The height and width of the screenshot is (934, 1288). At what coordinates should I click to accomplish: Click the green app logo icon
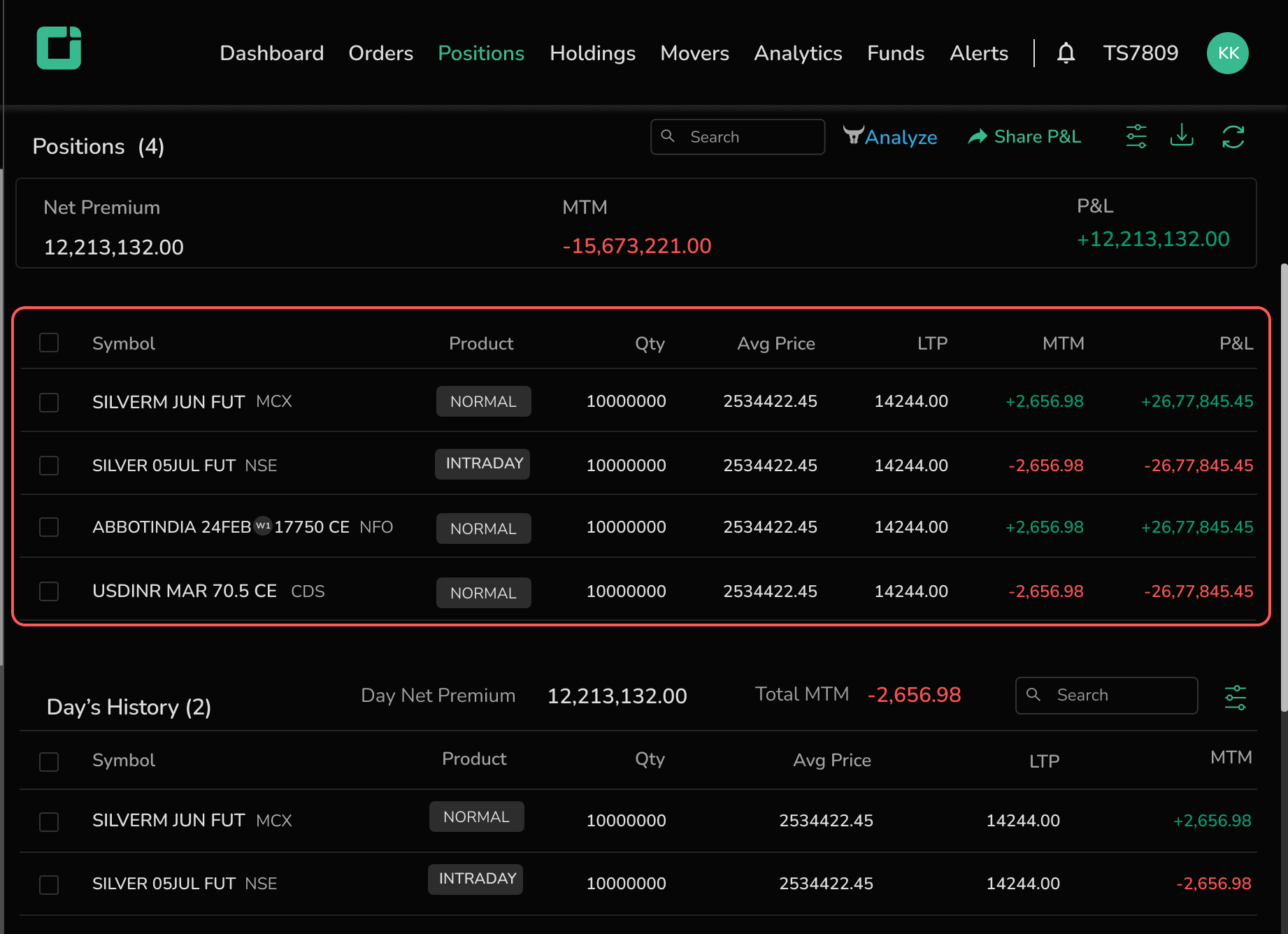[x=59, y=48]
